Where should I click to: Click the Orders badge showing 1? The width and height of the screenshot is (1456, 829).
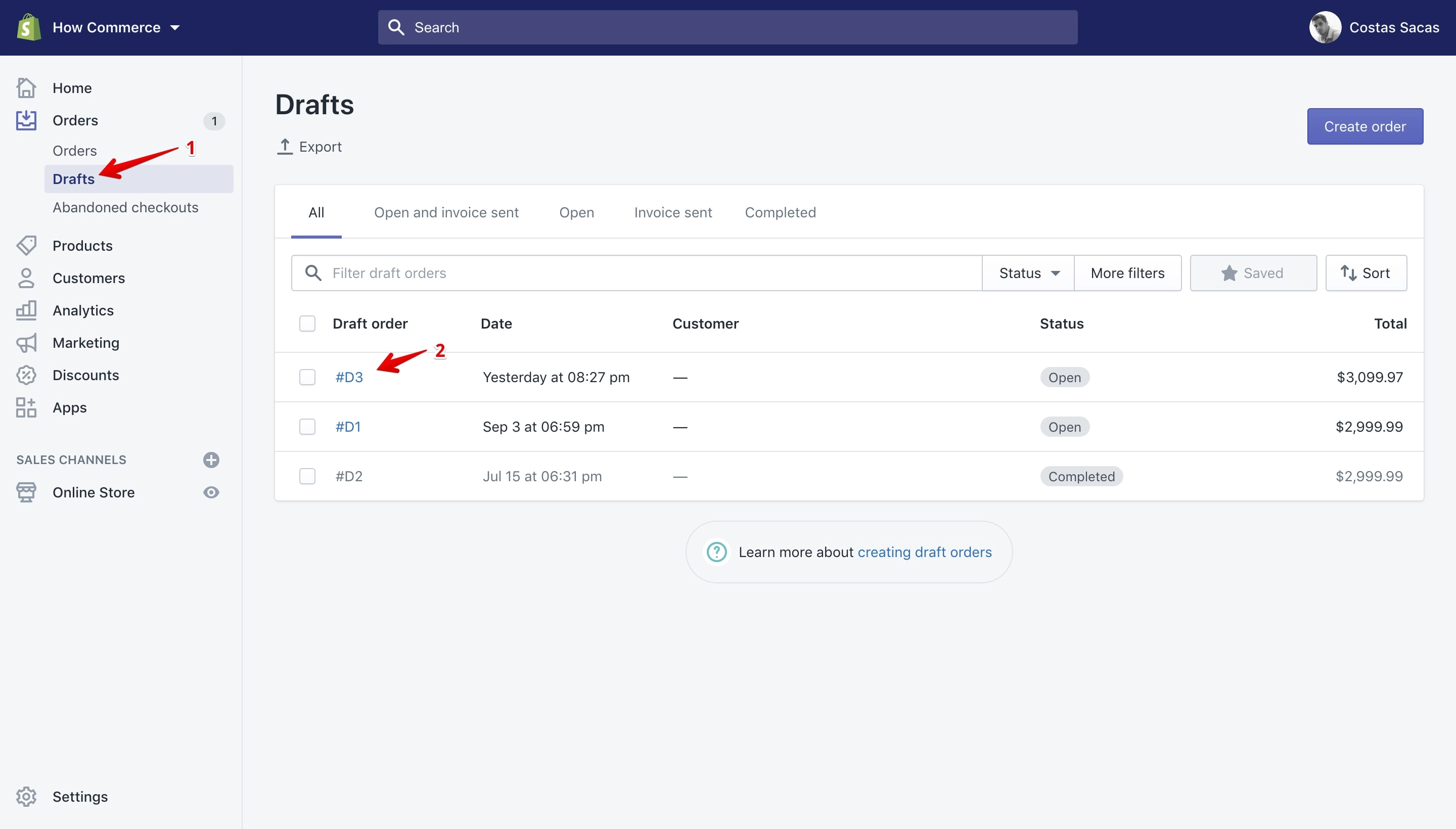[x=214, y=121]
